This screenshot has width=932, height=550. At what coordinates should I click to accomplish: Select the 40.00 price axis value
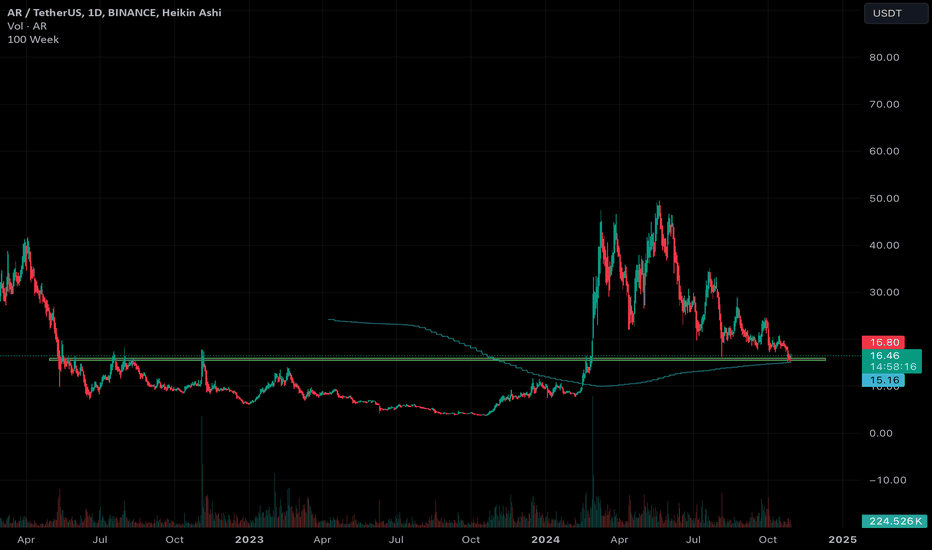tap(884, 246)
